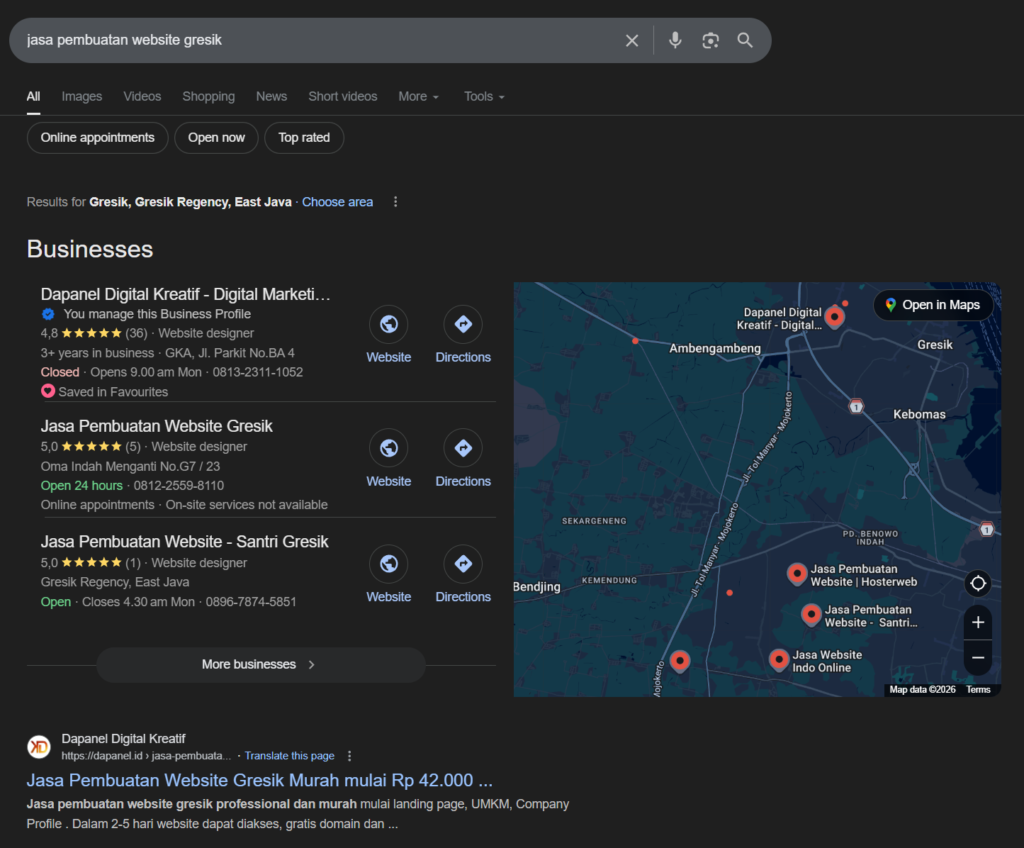Click the unlabeled pin near Mojokerto road

pyautogui.click(x=680, y=661)
